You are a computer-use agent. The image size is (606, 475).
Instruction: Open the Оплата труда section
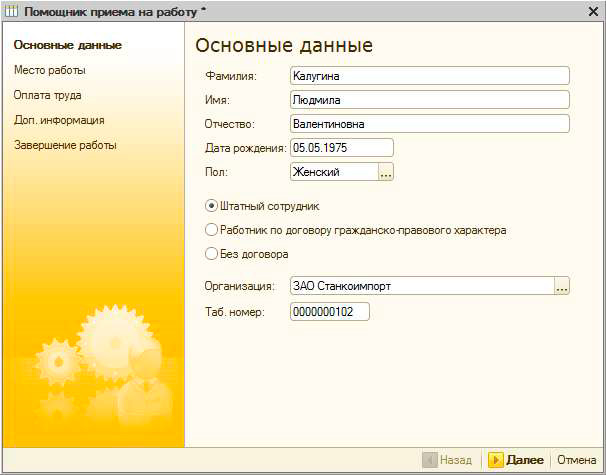pos(48,95)
